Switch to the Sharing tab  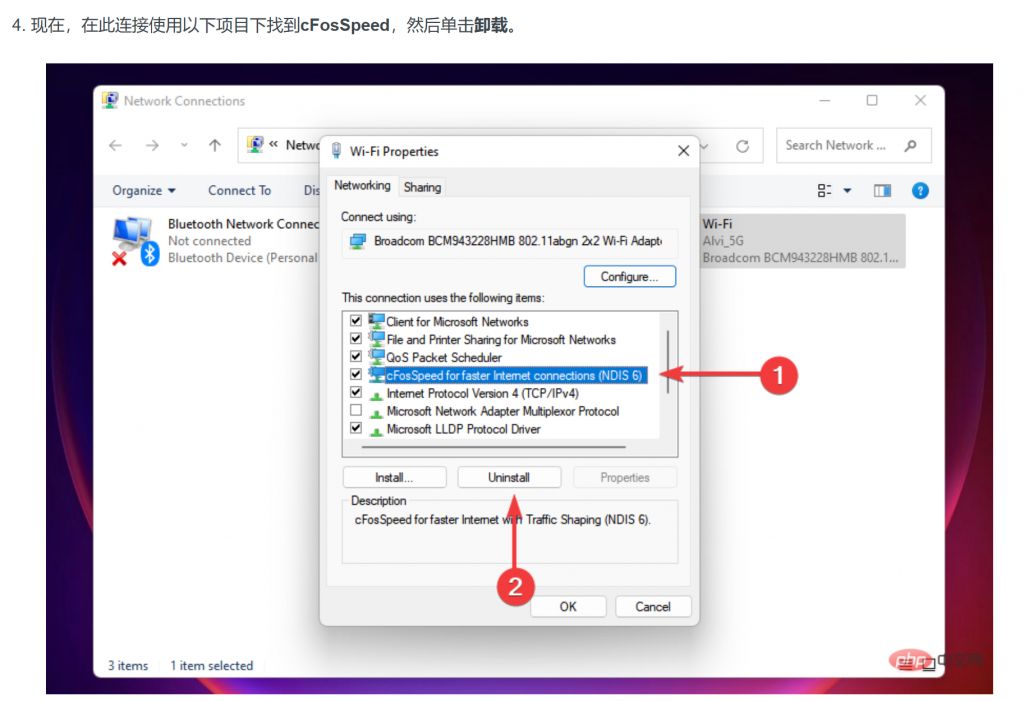[422, 186]
